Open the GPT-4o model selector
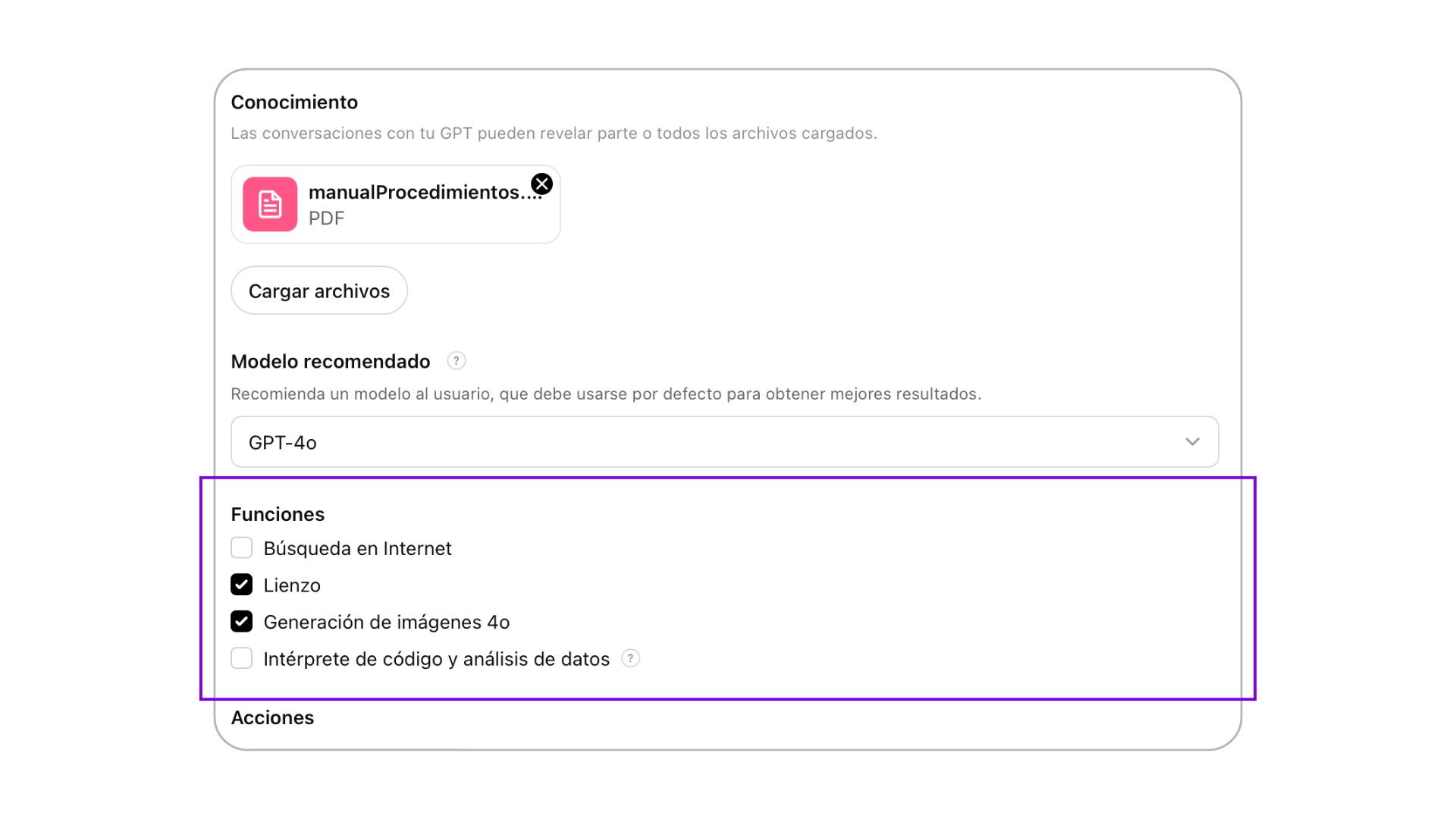This screenshot has height=819, width=1456. 724,441
